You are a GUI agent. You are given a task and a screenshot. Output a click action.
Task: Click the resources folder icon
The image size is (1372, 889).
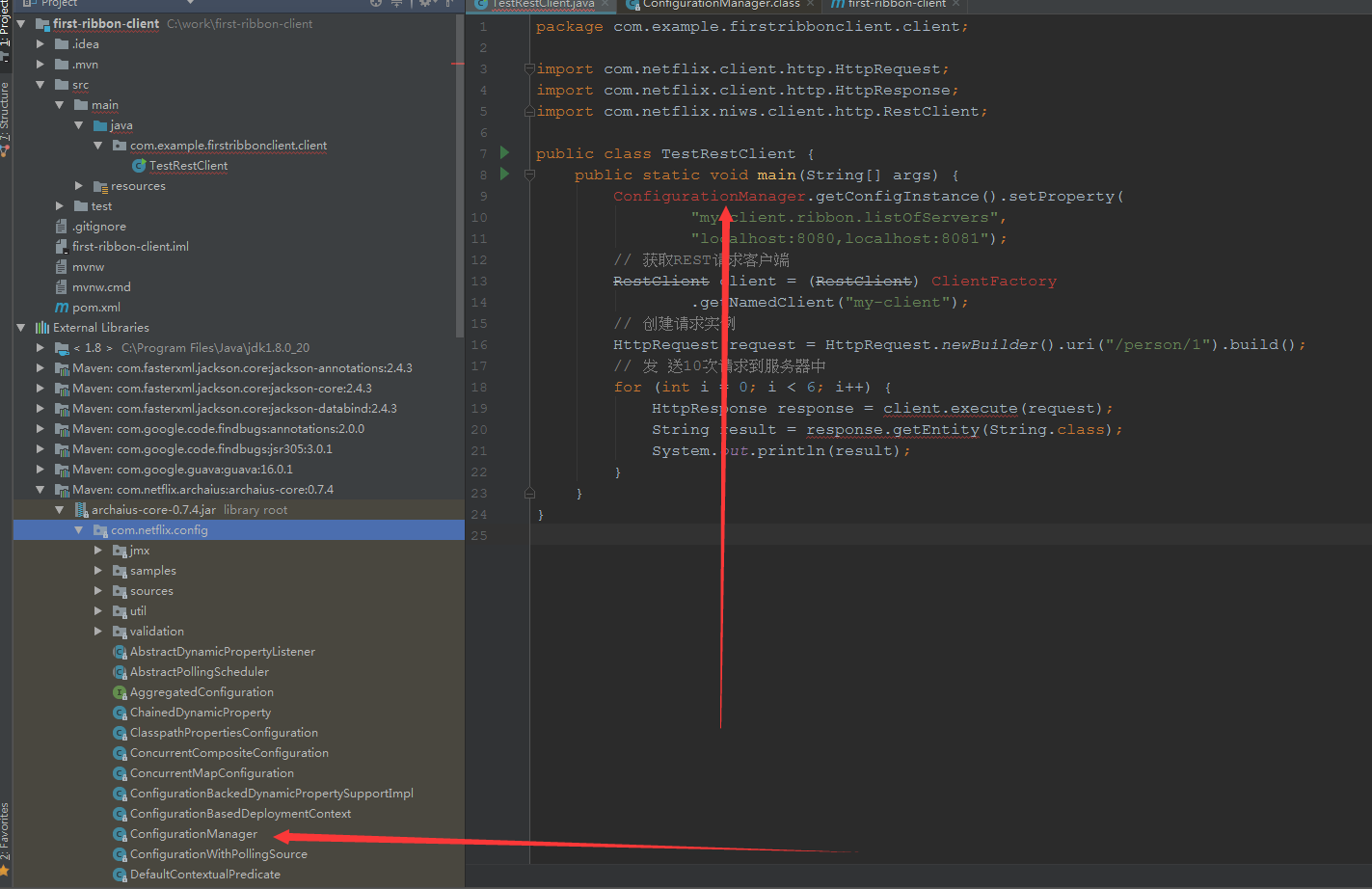[x=100, y=186]
